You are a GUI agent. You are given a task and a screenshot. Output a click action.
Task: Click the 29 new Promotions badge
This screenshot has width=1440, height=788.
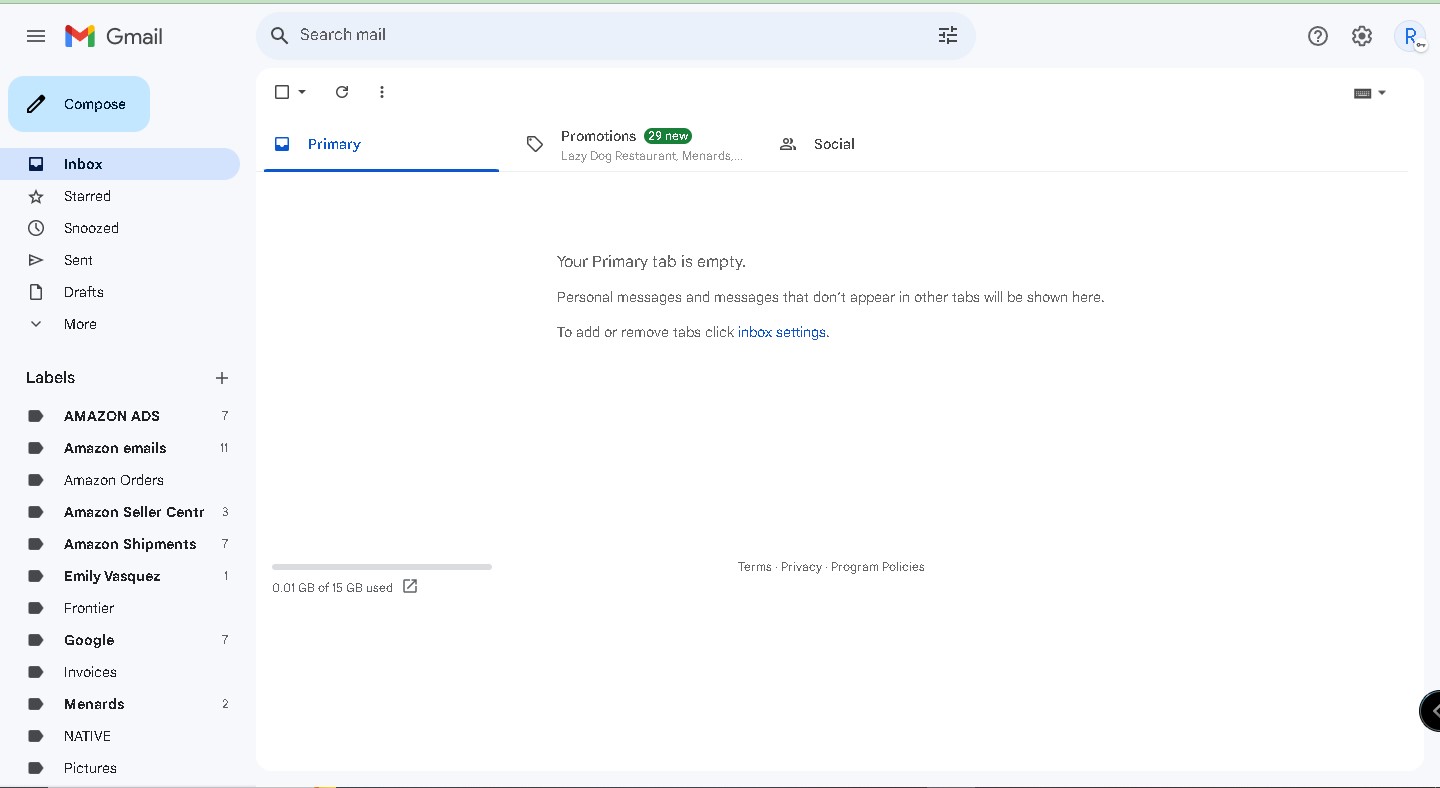tap(668, 136)
